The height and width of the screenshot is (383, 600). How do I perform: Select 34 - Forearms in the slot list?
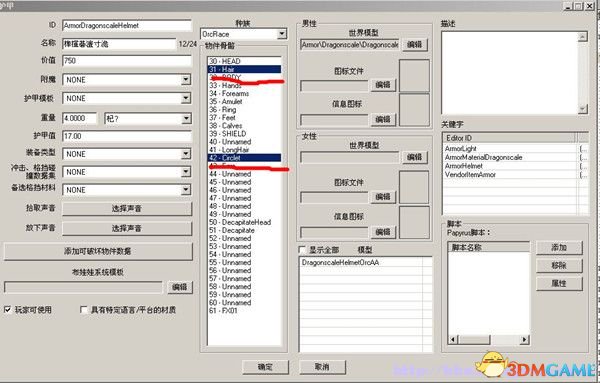tap(245, 93)
